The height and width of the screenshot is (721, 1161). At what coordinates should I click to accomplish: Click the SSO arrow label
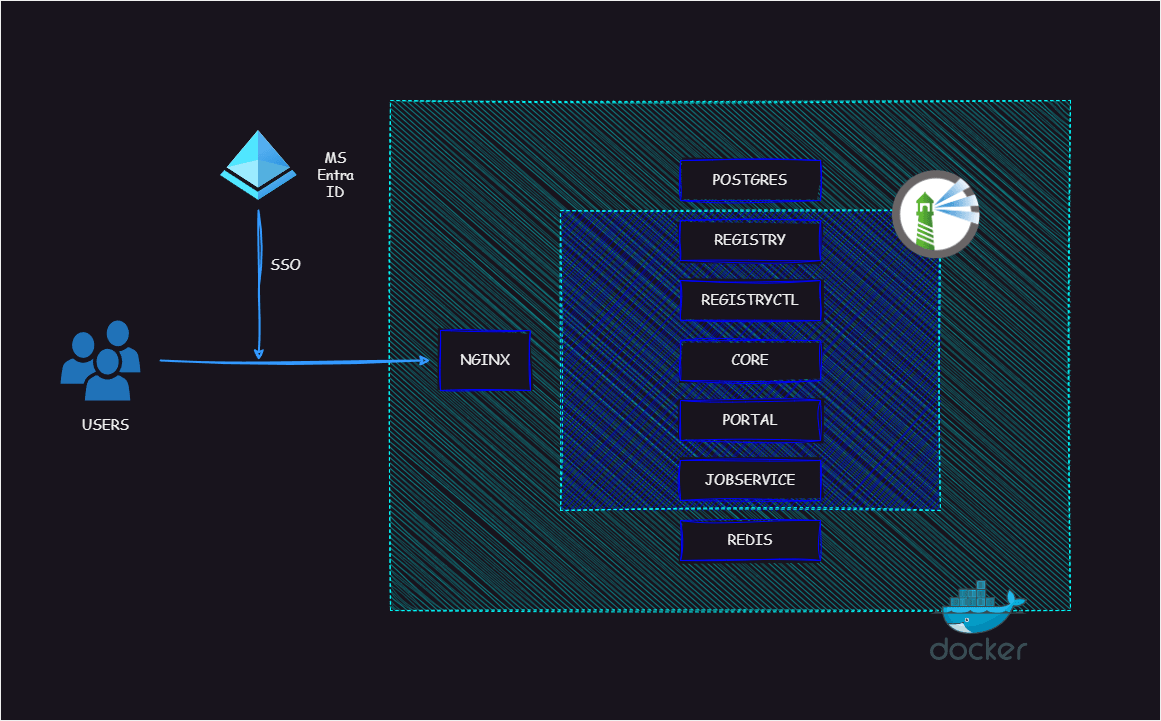(x=285, y=264)
